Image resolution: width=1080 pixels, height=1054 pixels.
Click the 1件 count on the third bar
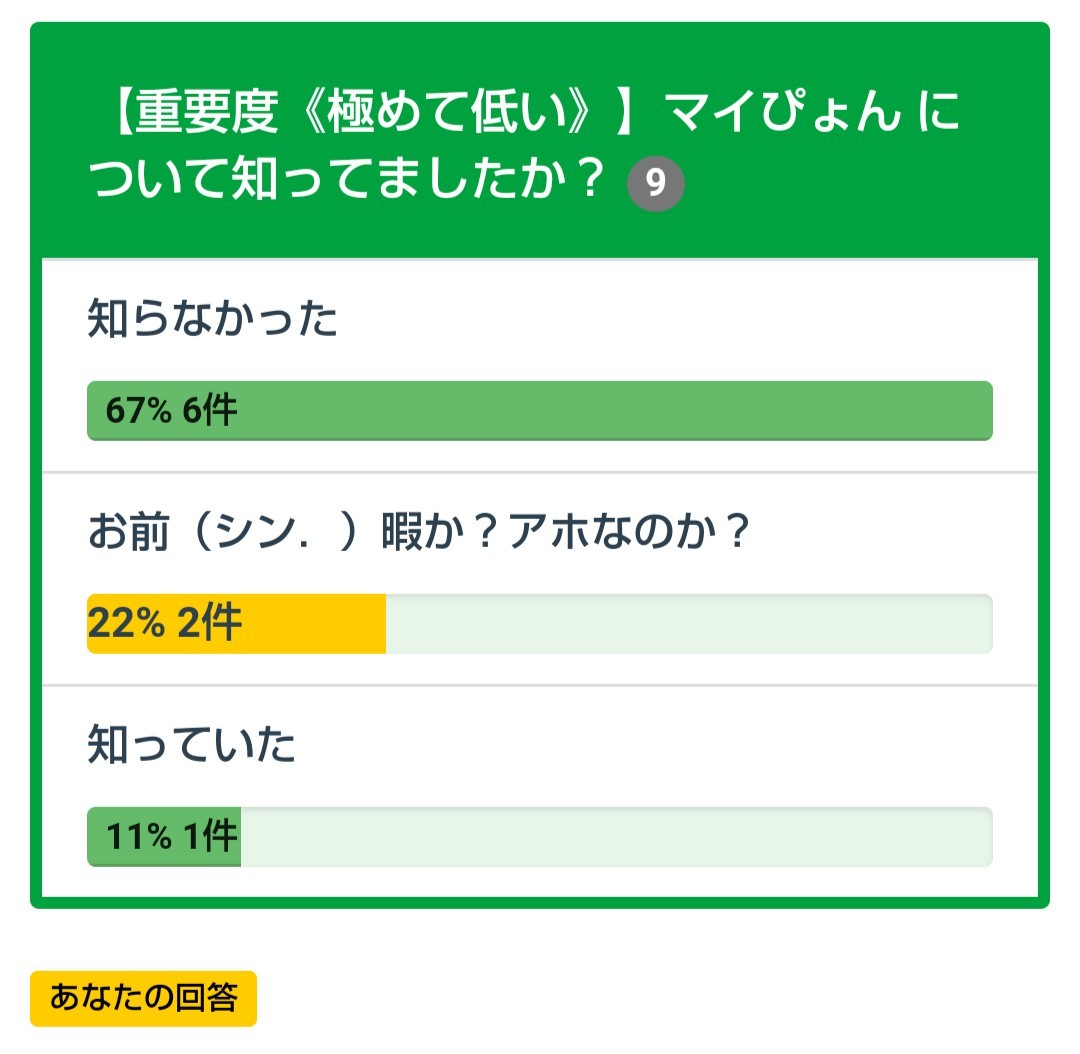tap(211, 837)
